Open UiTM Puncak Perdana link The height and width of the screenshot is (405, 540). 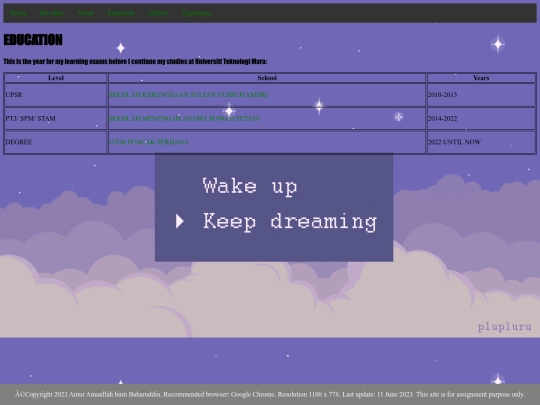click(149, 142)
